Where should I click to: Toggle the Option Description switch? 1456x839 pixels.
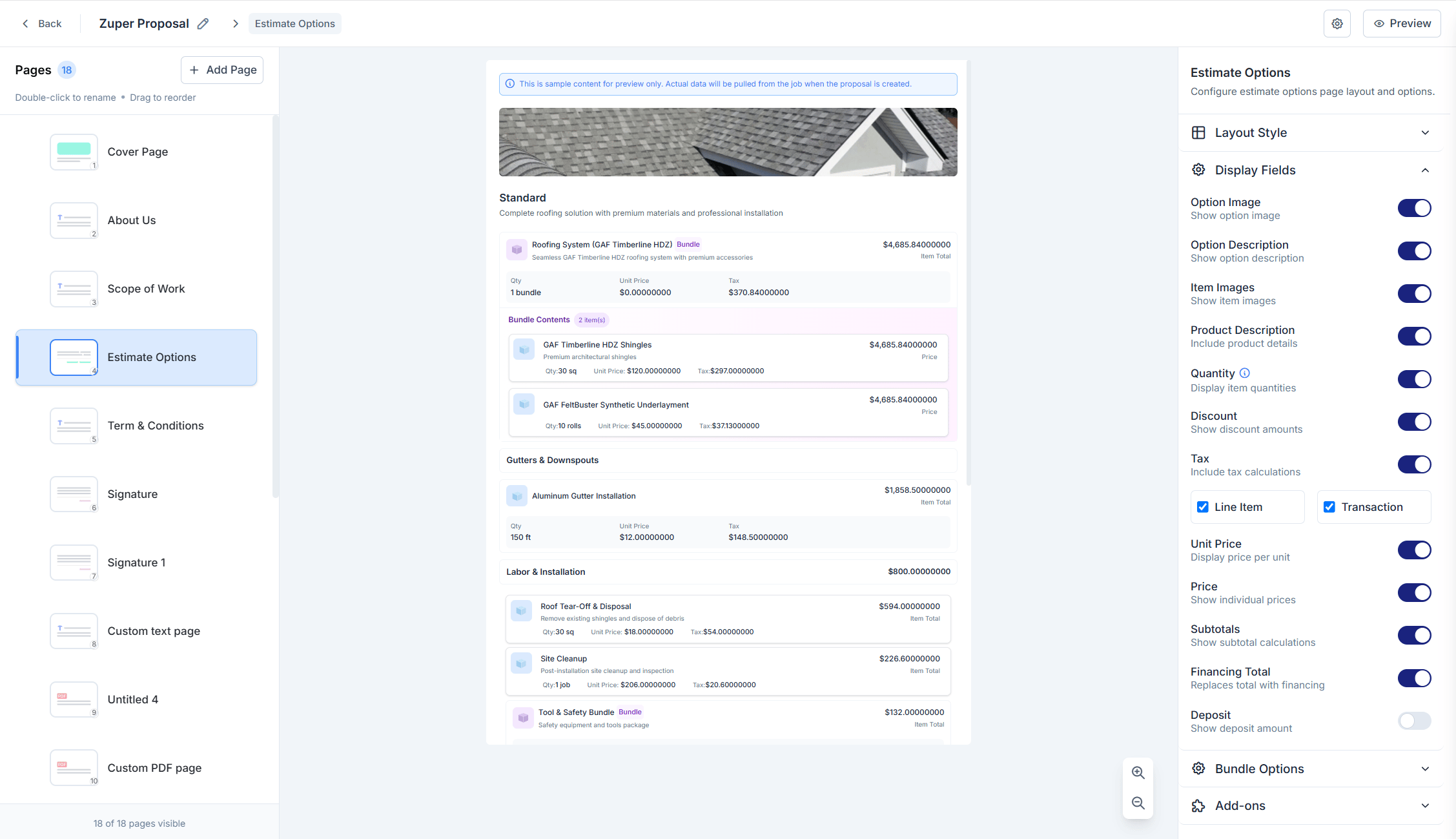click(x=1414, y=251)
